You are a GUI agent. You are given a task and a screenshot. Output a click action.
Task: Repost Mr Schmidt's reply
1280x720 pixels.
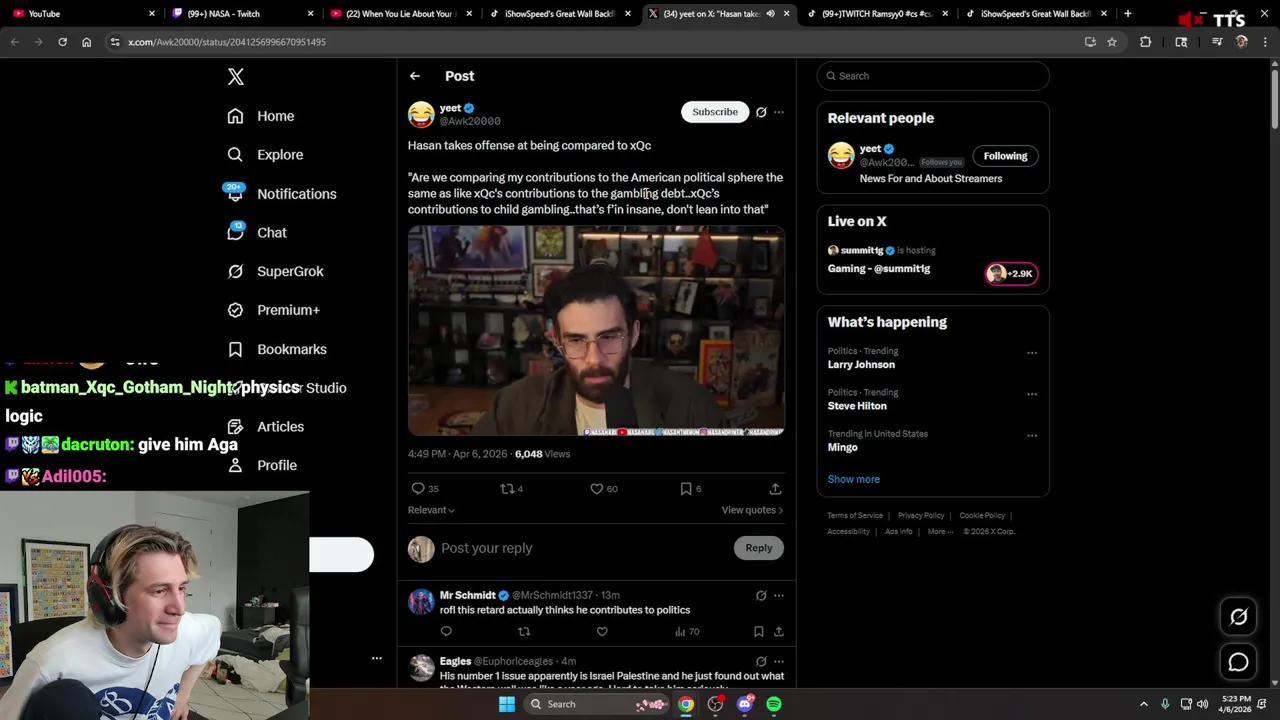pos(524,632)
